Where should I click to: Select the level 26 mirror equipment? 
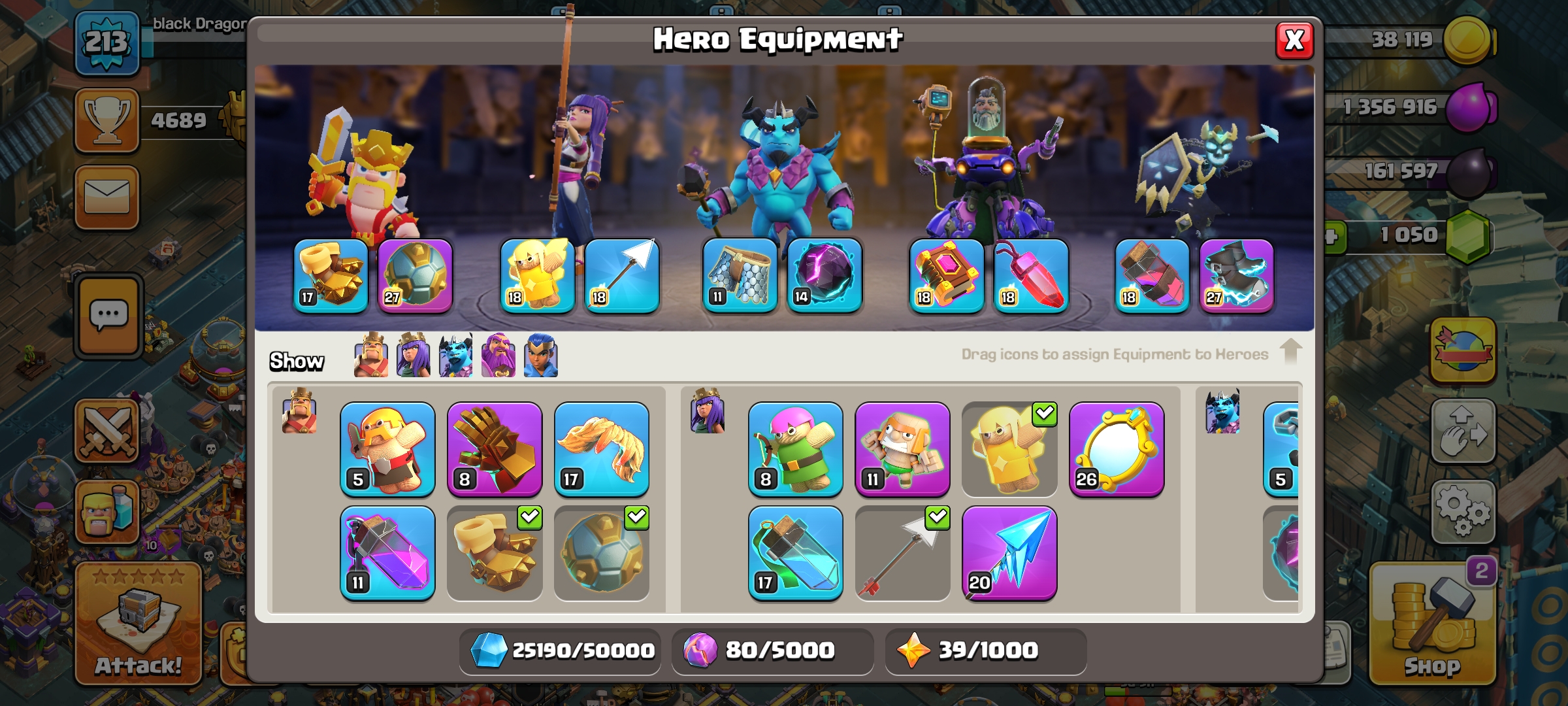[1117, 450]
